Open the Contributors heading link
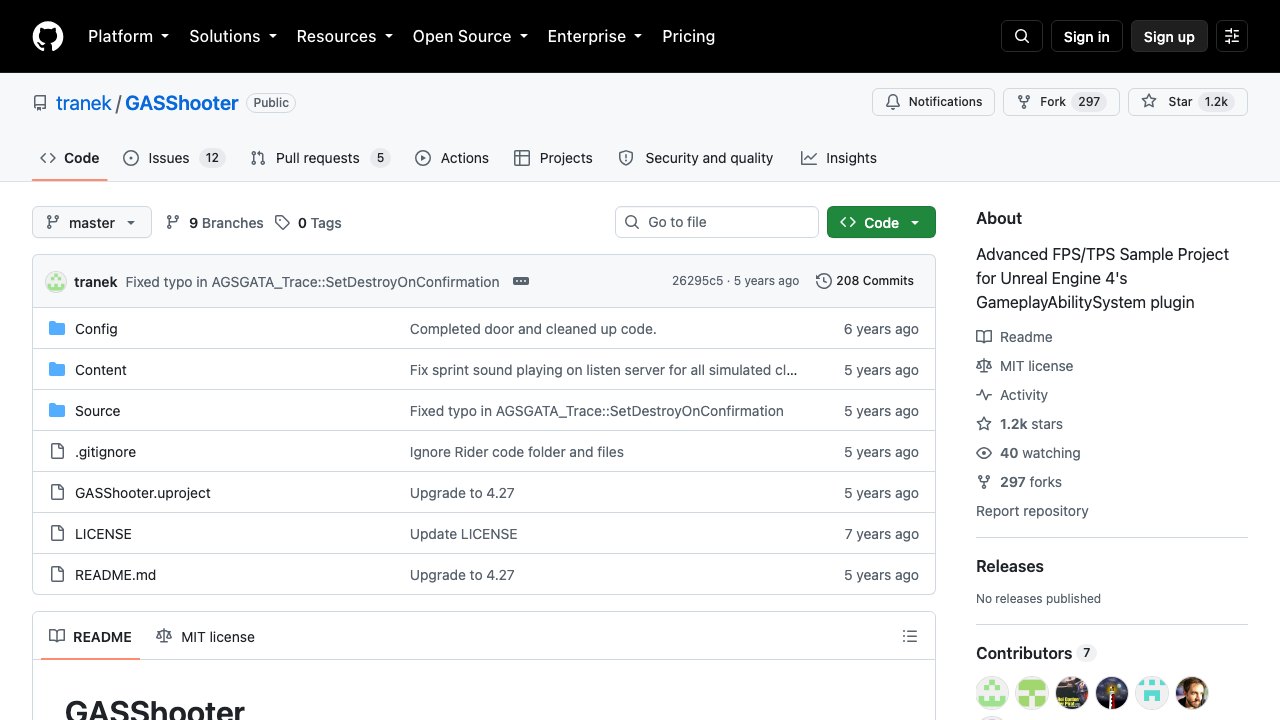Image resolution: width=1280 pixels, height=720 pixels. pyautogui.click(x=1036, y=653)
